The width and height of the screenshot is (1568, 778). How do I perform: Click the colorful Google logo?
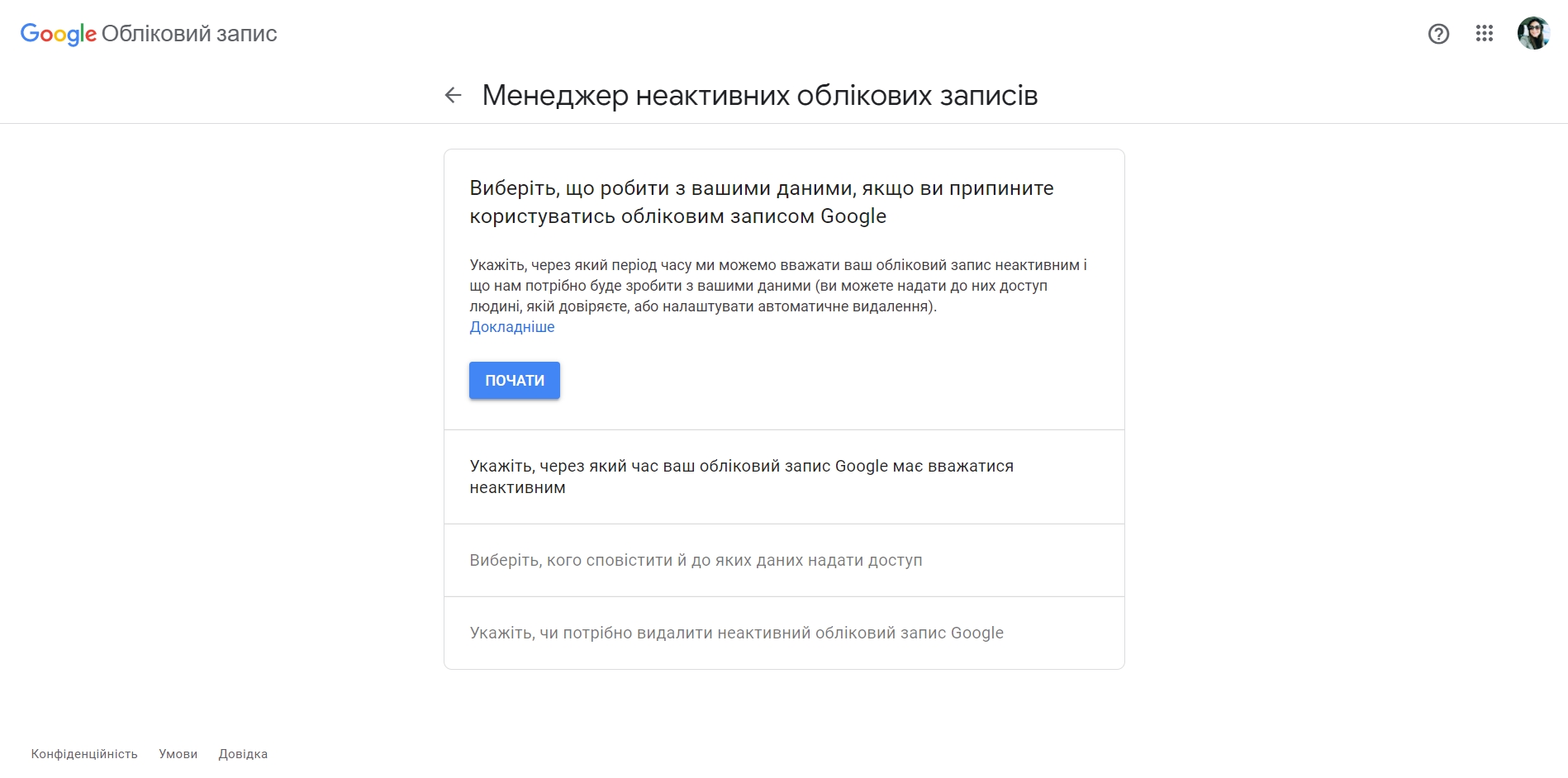pos(58,34)
